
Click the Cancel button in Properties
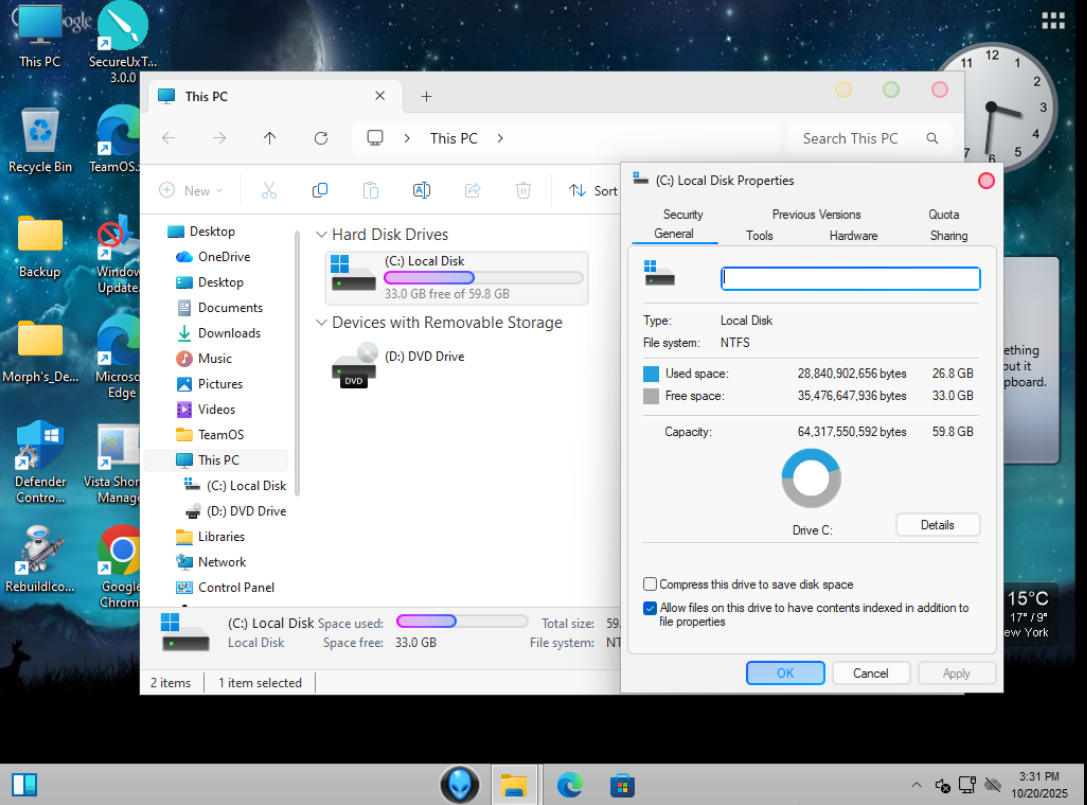(870, 673)
